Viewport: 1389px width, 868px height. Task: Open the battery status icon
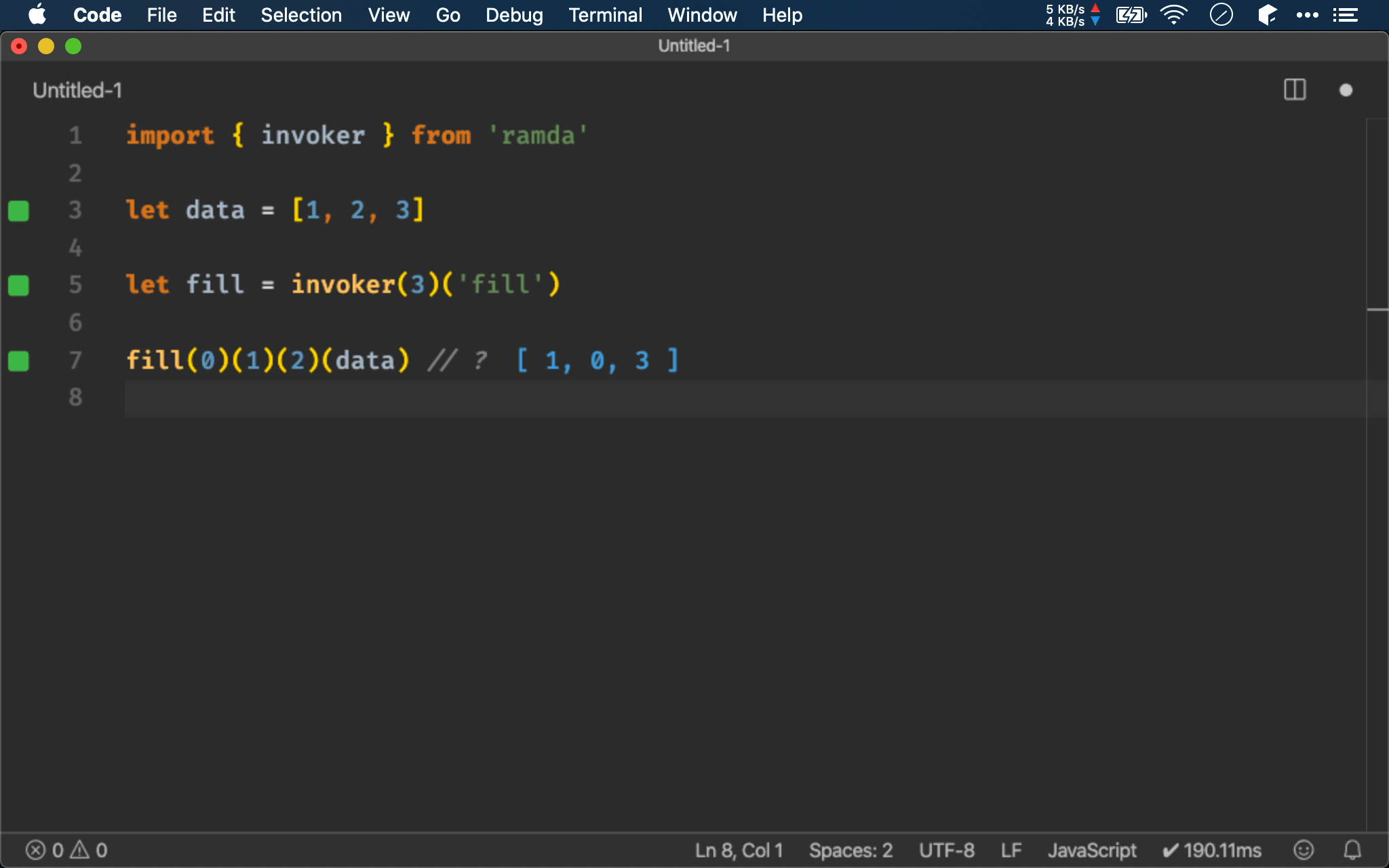[x=1131, y=15]
